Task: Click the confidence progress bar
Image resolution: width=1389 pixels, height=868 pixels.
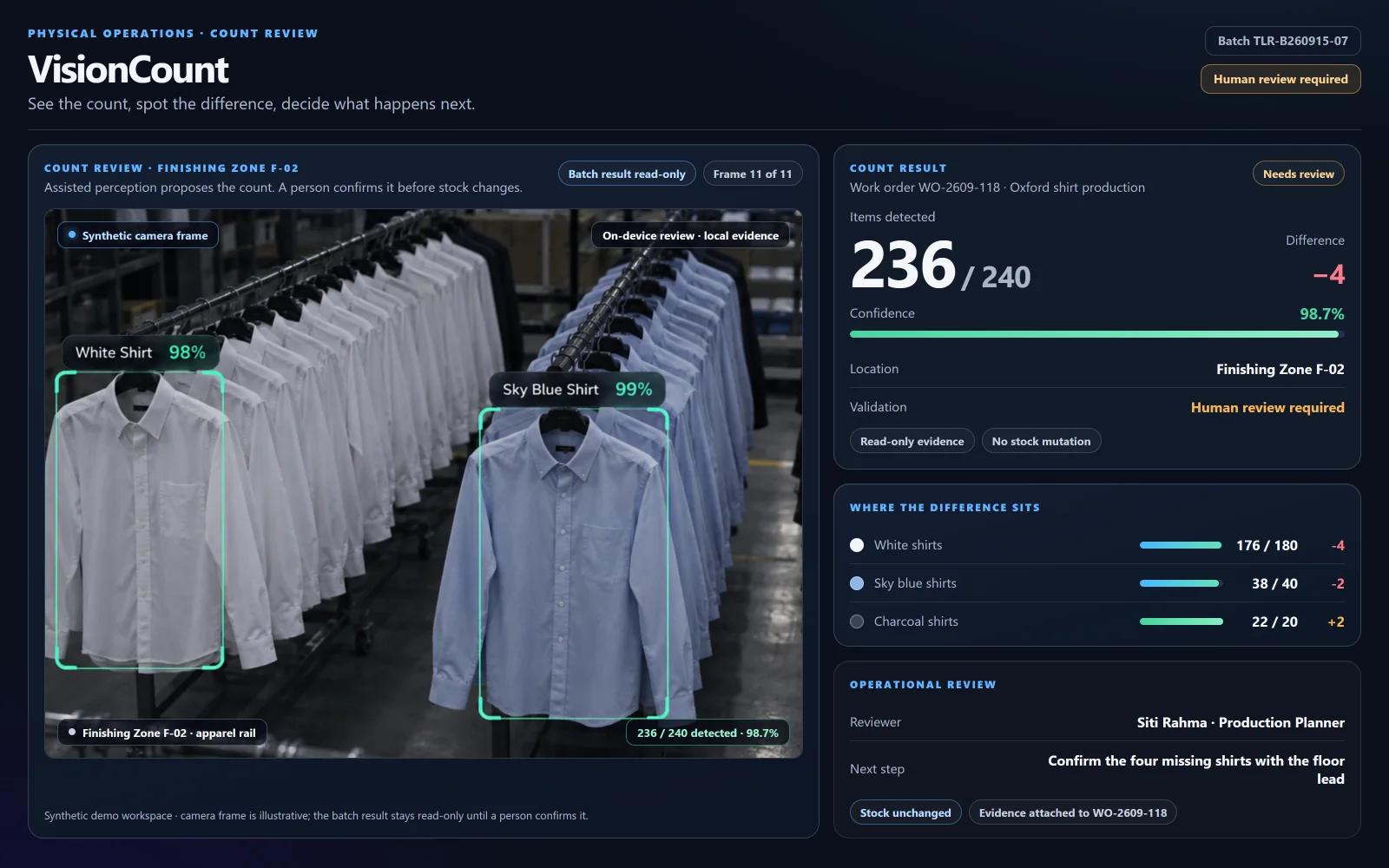Action: pyautogui.click(x=1097, y=334)
